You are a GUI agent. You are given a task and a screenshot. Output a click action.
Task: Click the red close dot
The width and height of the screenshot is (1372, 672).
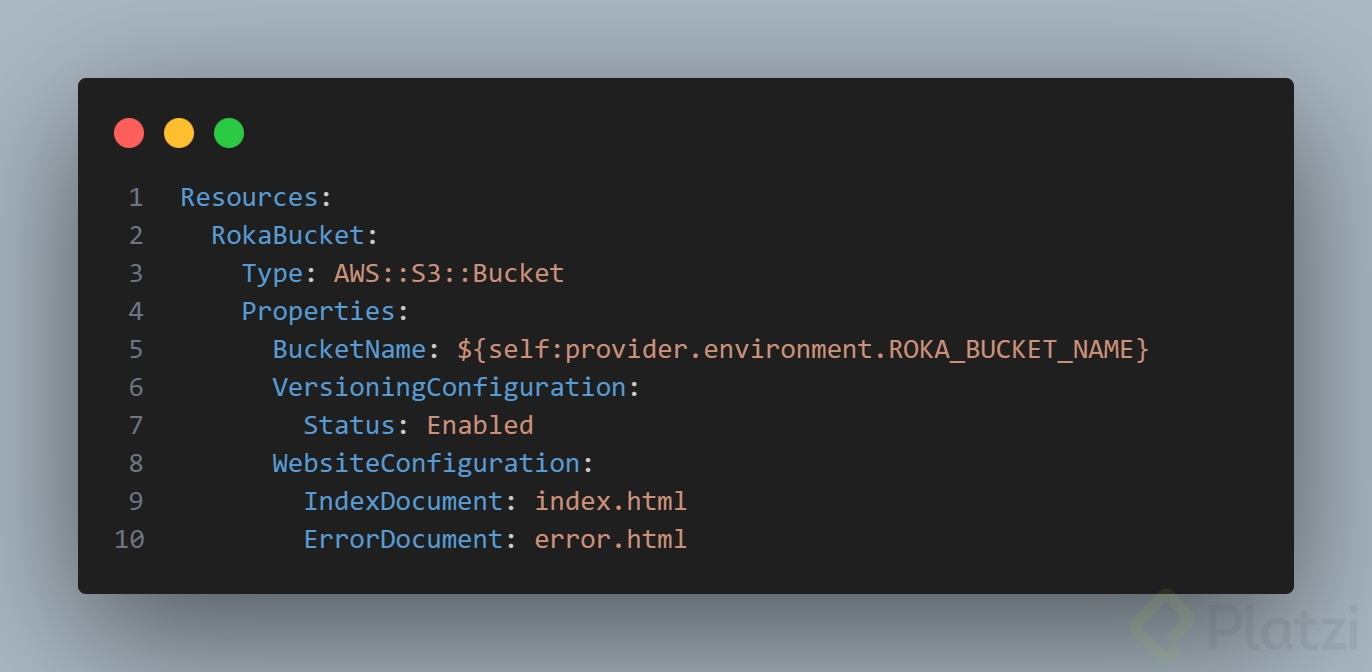tap(129, 133)
